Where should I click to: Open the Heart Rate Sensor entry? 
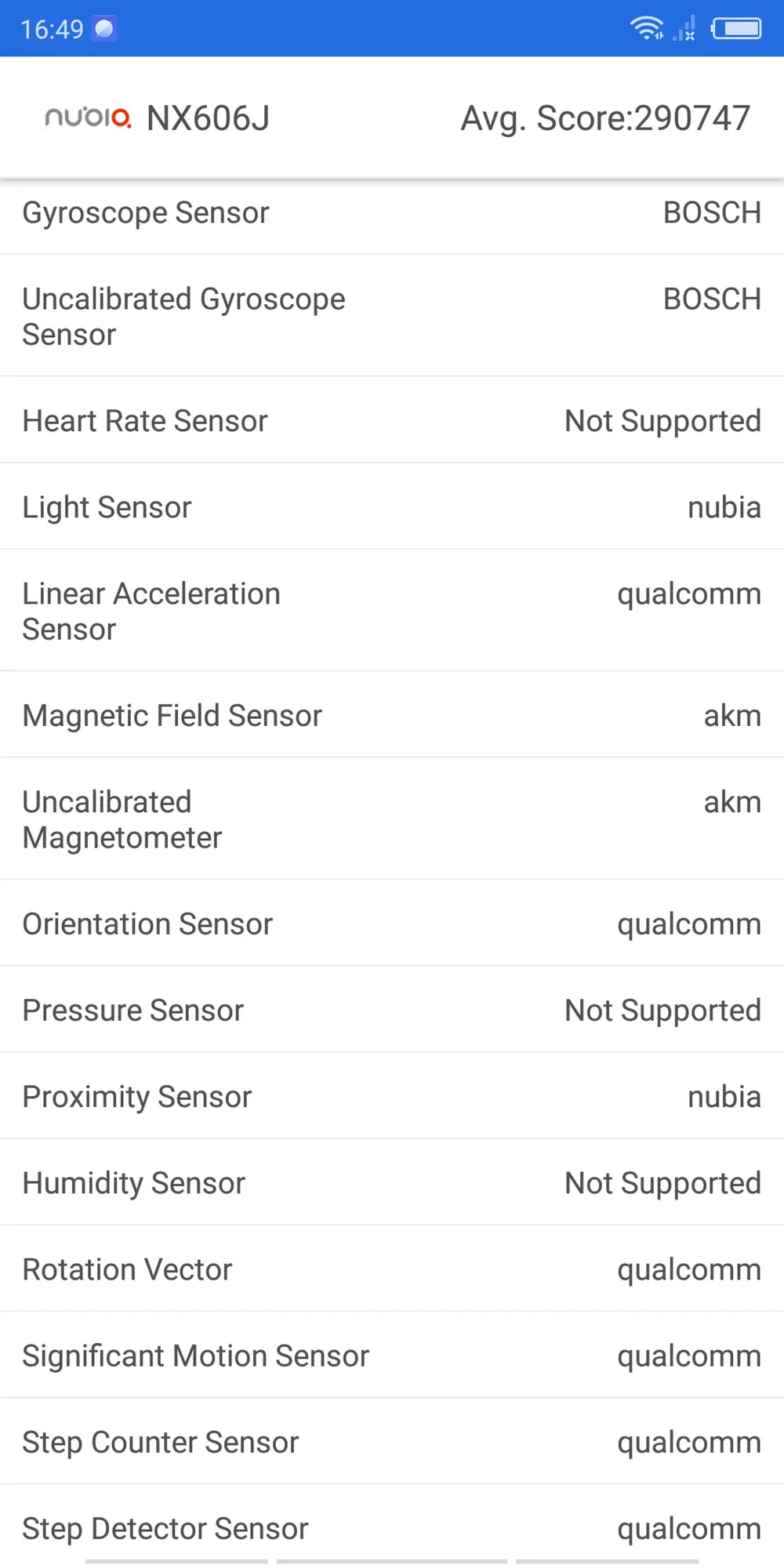click(x=392, y=420)
